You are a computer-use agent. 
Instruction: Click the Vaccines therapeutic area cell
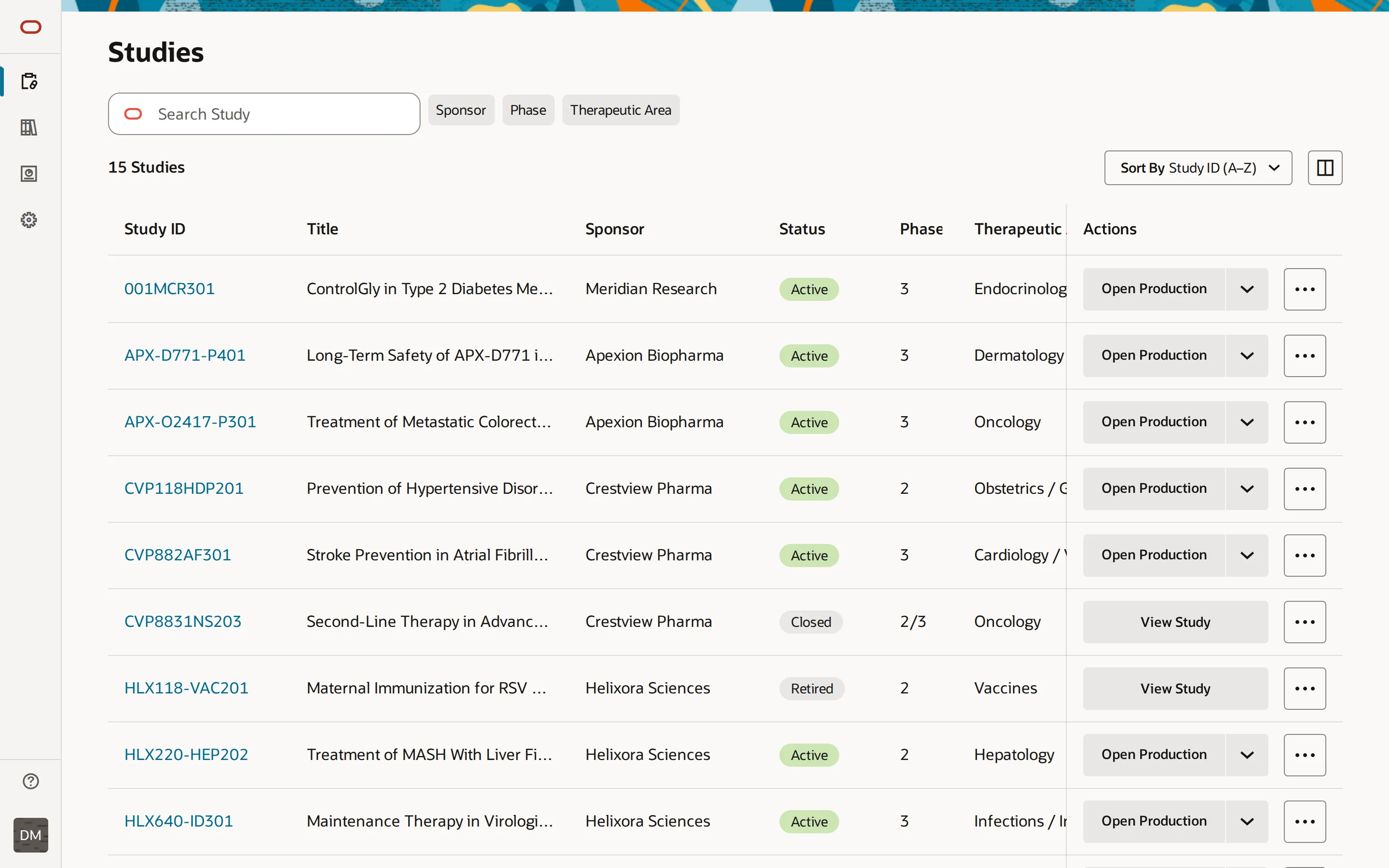[x=1006, y=688]
